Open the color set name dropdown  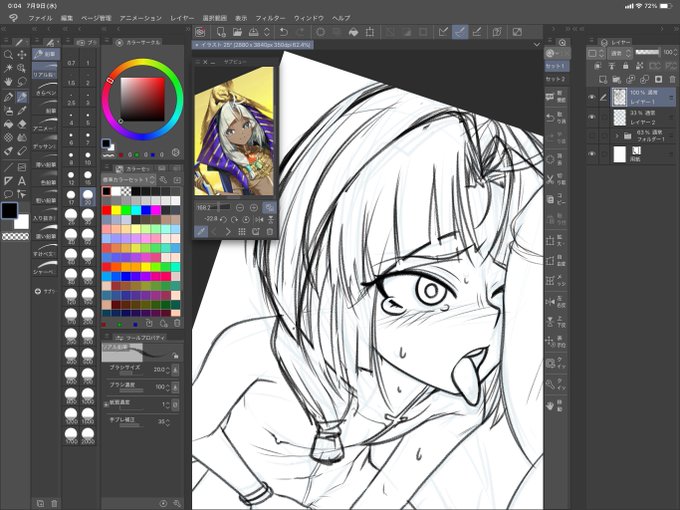point(129,180)
